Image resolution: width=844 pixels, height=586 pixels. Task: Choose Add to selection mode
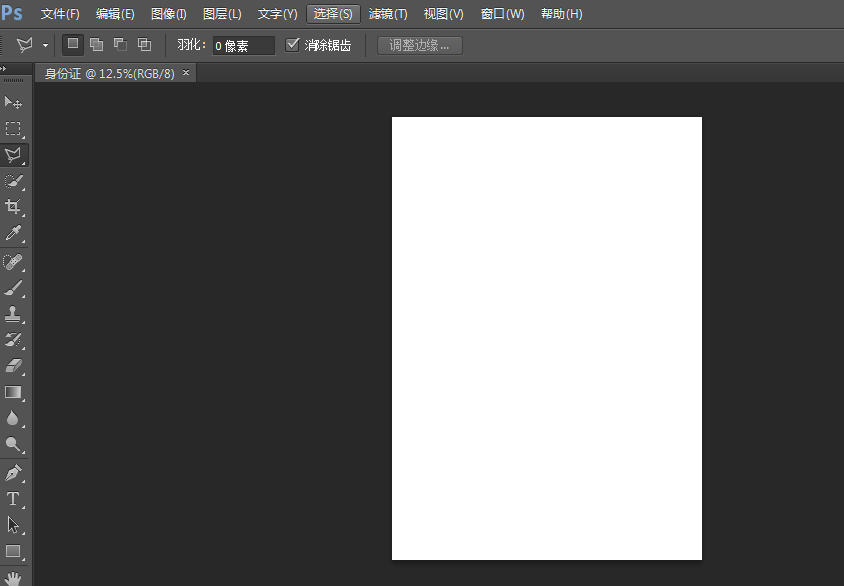click(x=97, y=45)
